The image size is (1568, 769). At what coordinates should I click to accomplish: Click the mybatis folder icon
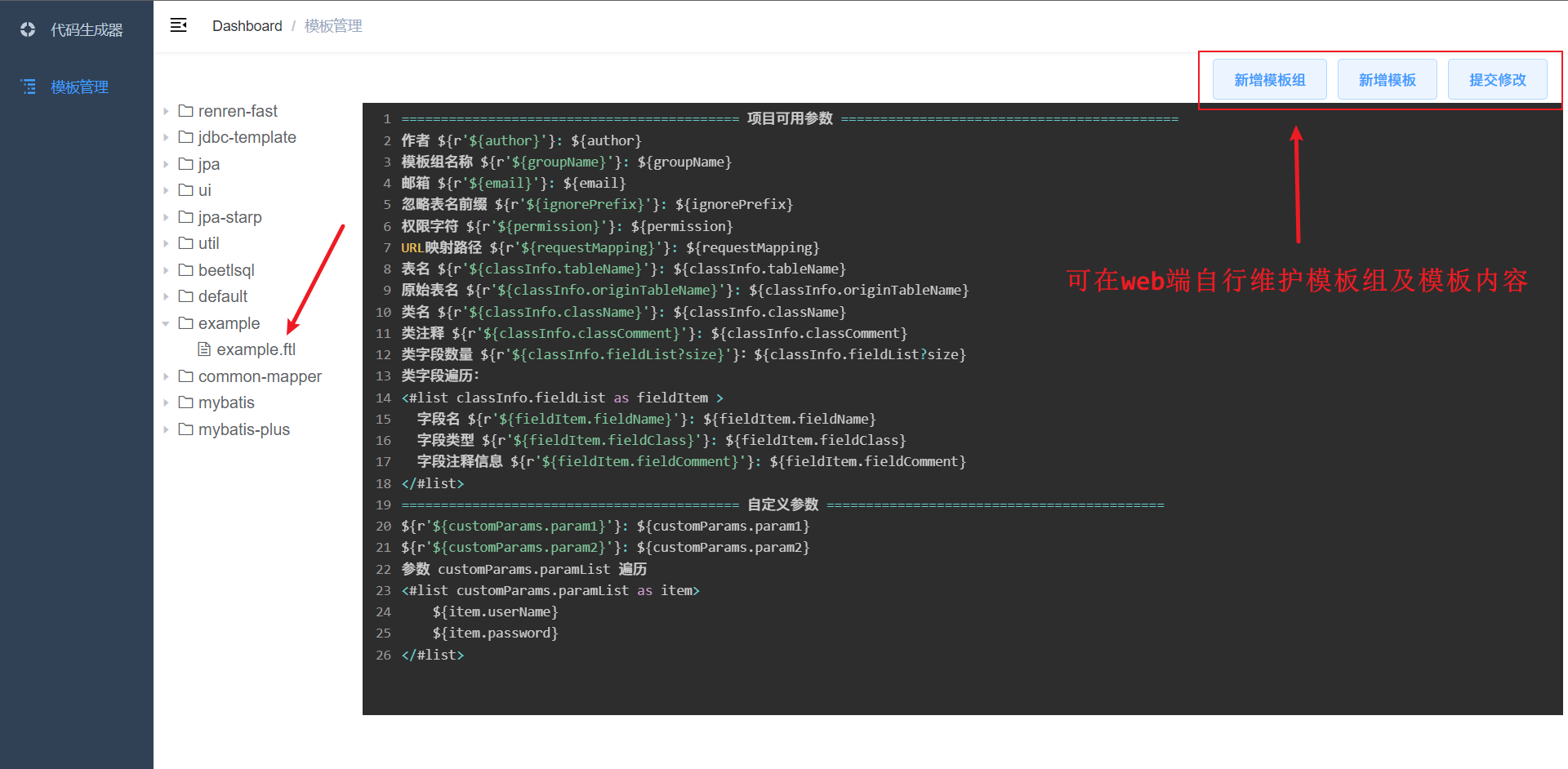coord(186,402)
